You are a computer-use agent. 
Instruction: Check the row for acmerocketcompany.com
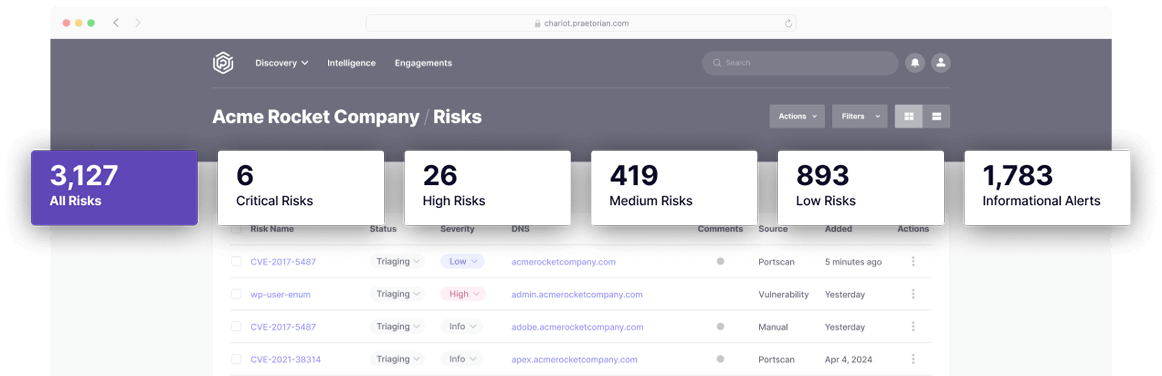pos(236,262)
